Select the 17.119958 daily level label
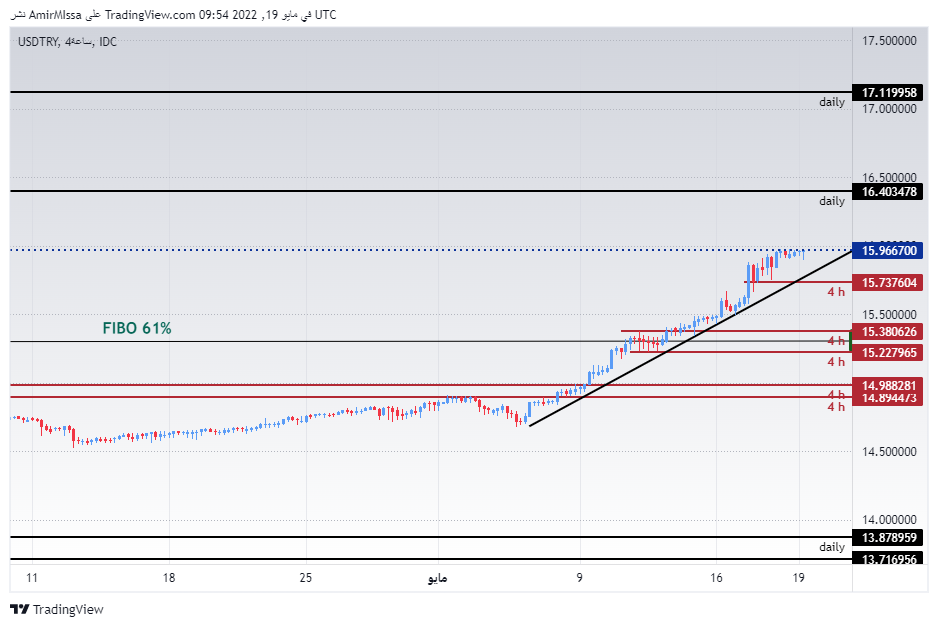 click(888, 92)
